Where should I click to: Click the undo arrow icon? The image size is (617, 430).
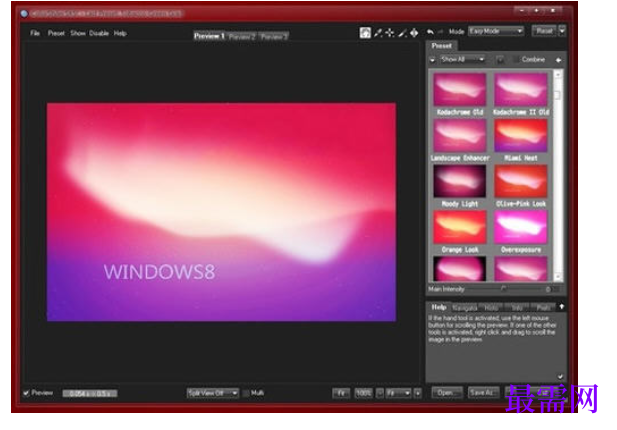(x=430, y=32)
